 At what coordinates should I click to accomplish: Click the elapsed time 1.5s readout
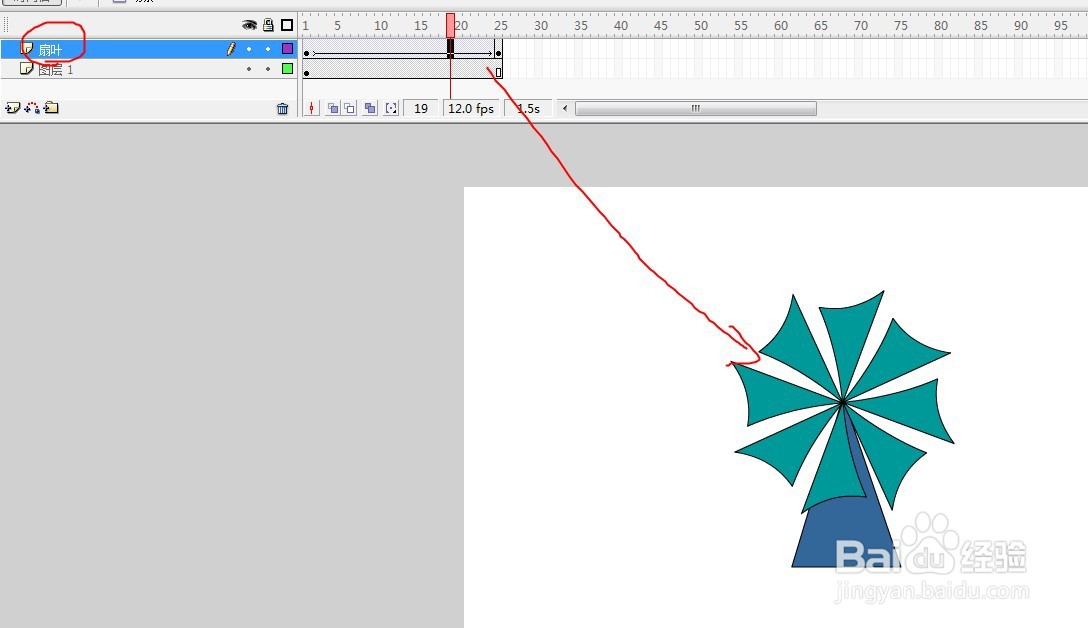pos(528,108)
